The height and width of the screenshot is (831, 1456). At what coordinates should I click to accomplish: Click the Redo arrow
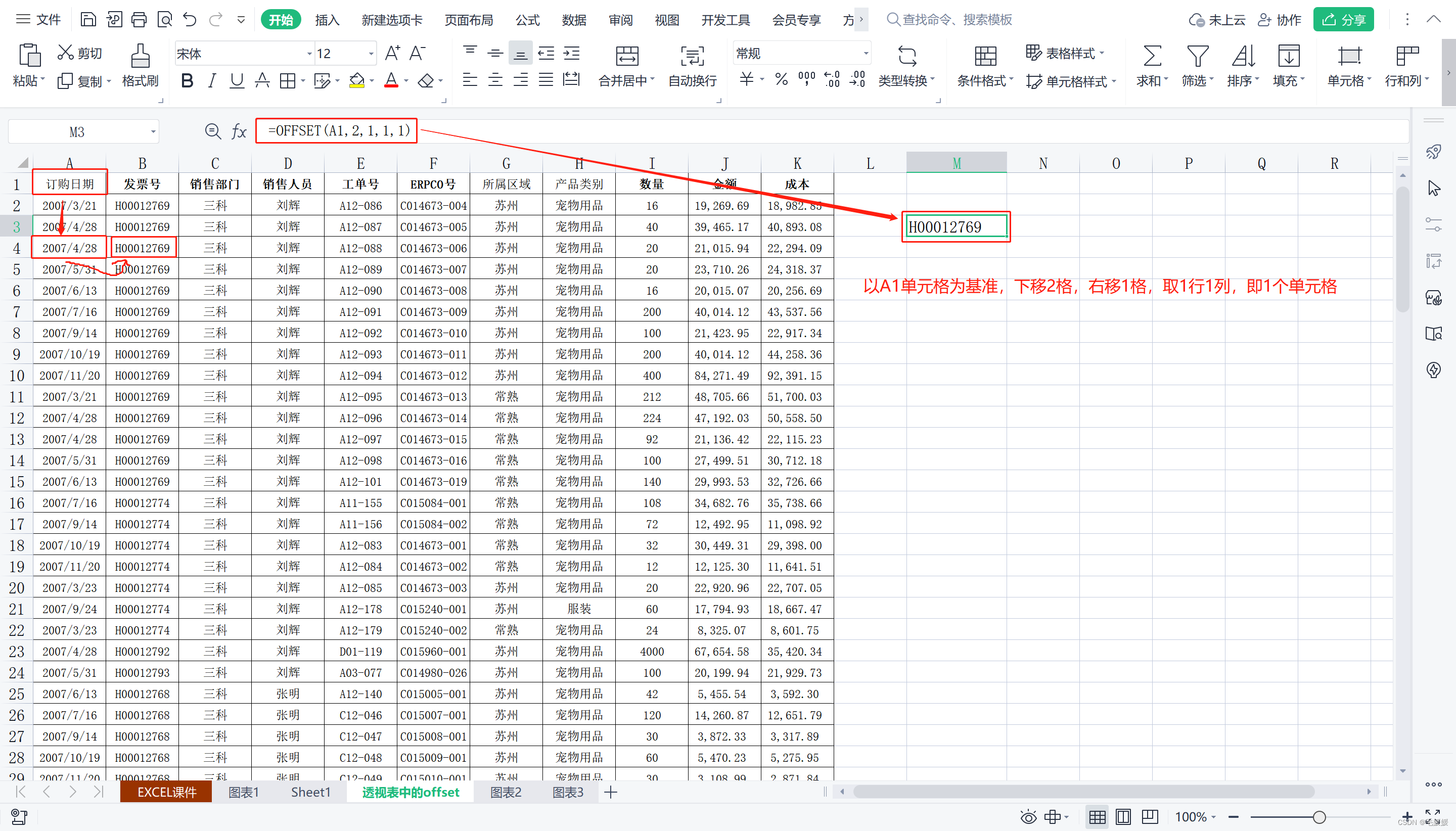coord(216,19)
